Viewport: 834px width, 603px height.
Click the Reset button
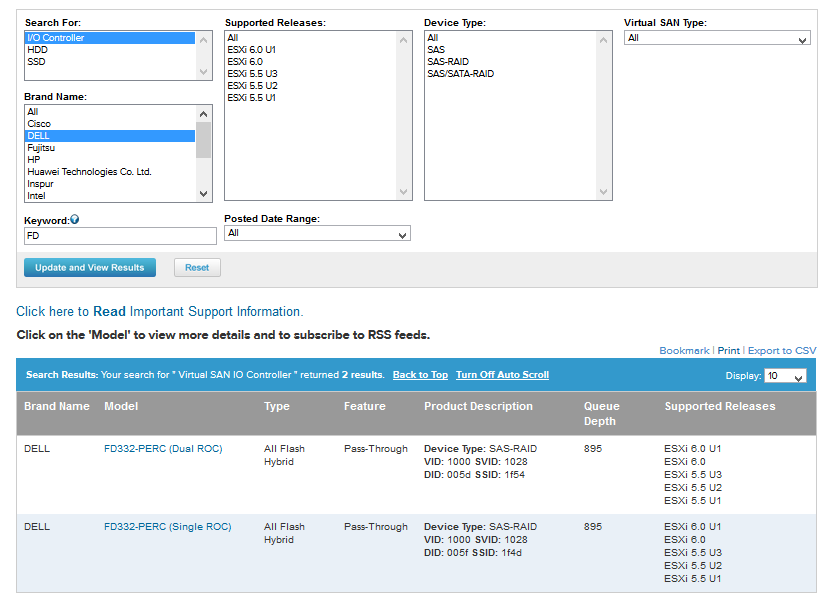(x=197, y=267)
